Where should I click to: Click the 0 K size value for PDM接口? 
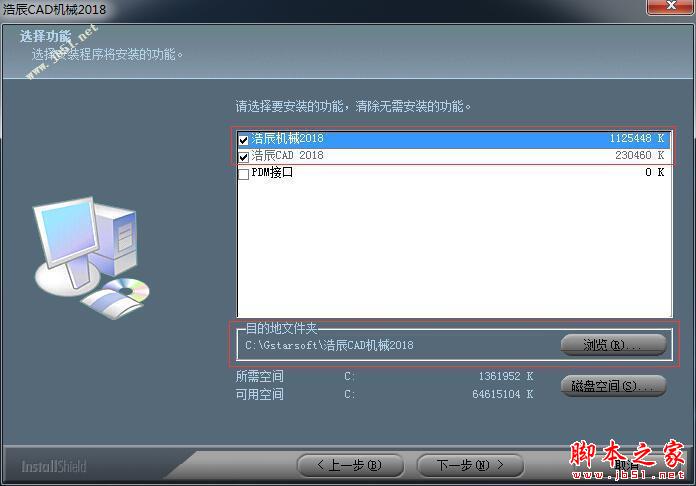point(655,172)
